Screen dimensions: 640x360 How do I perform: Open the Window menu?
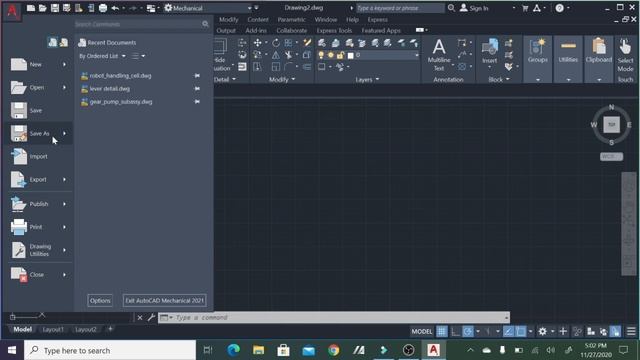coord(325,20)
